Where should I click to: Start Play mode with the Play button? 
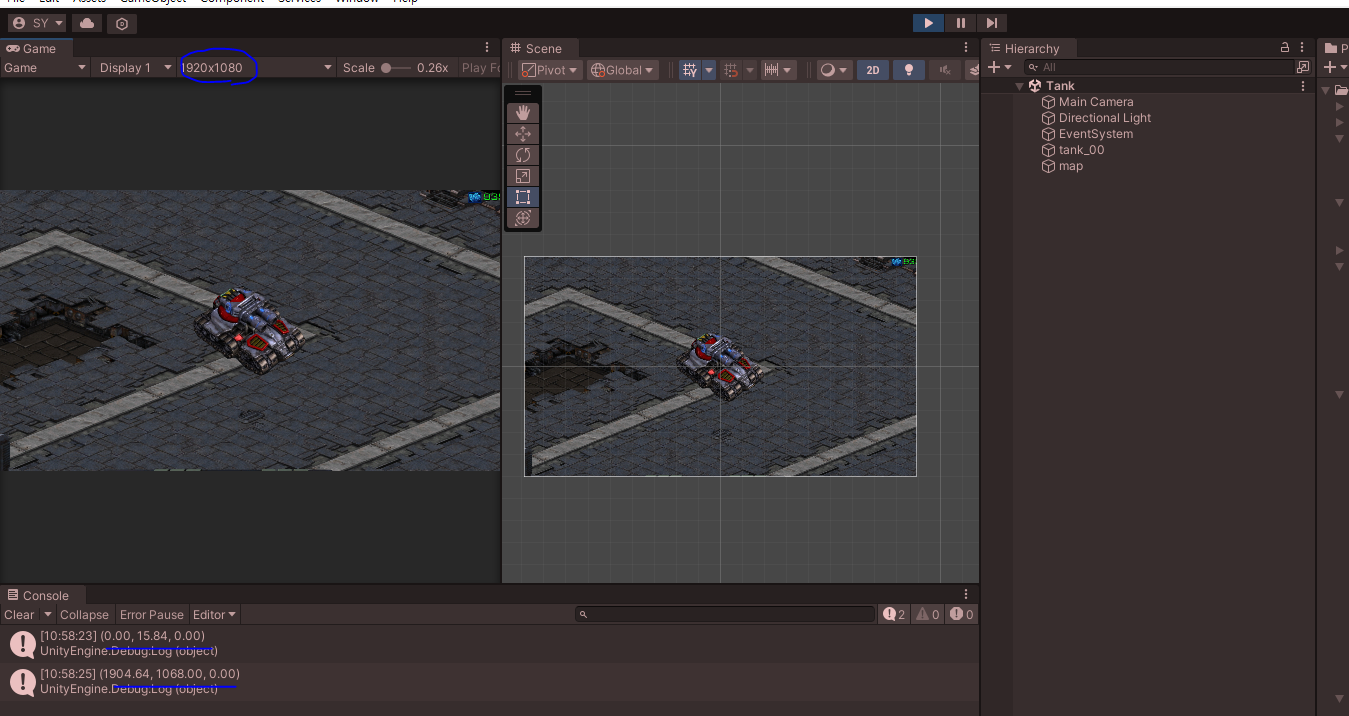coord(928,22)
